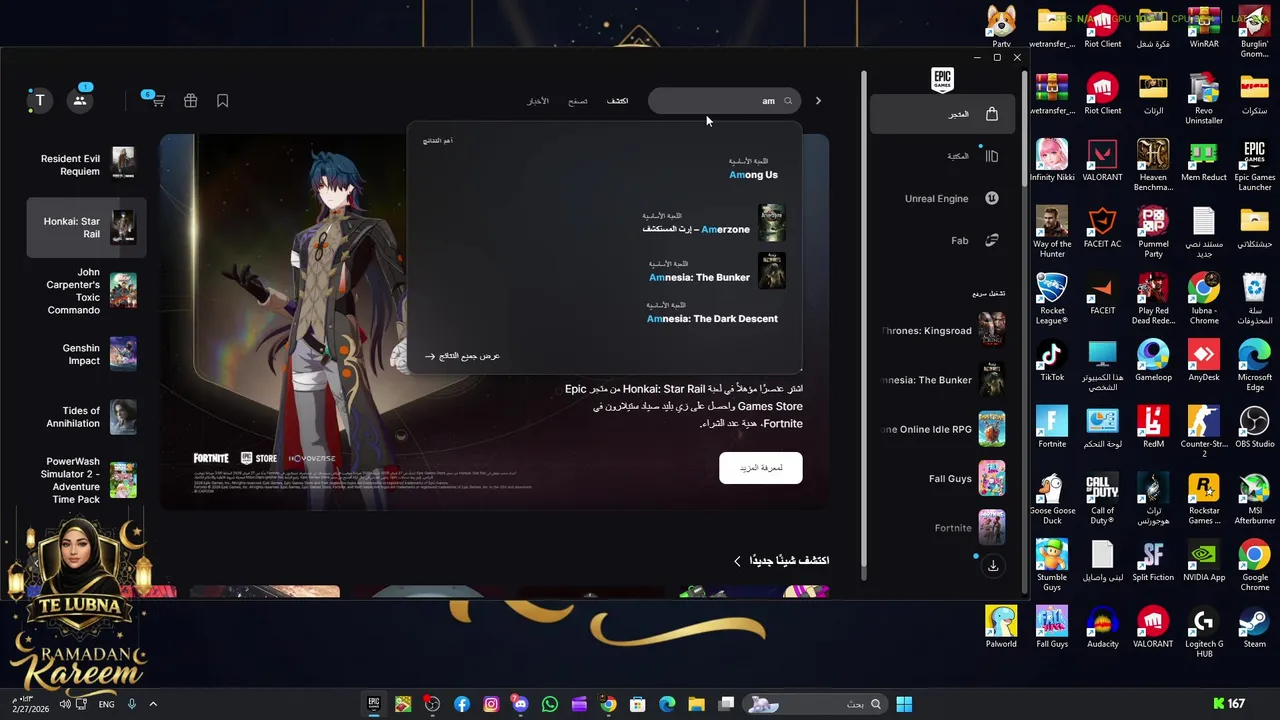The width and height of the screenshot is (1280, 720).
Task: Open NVIDIA App desktop icon
Action: click(x=1204, y=560)
